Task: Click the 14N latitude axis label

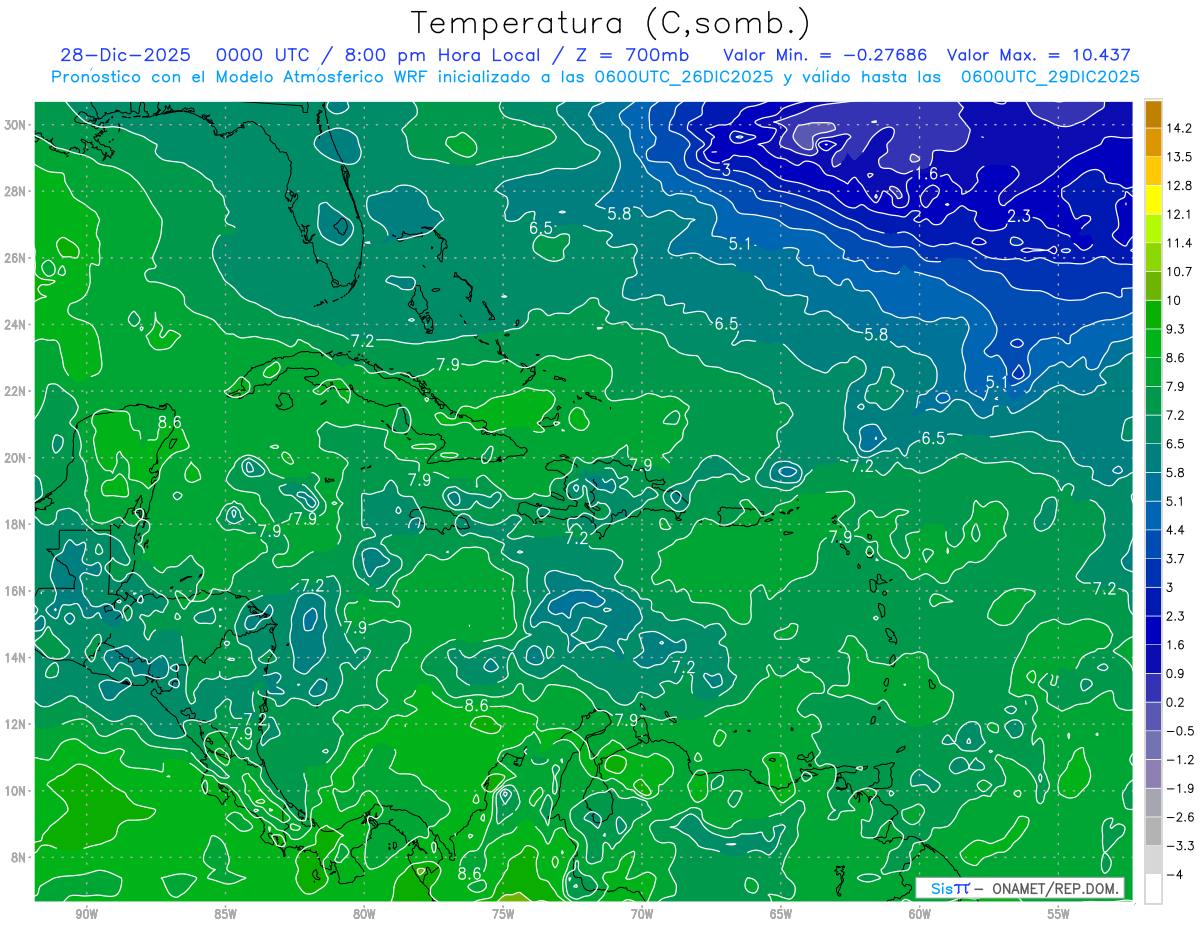Action: pos(14,658)
